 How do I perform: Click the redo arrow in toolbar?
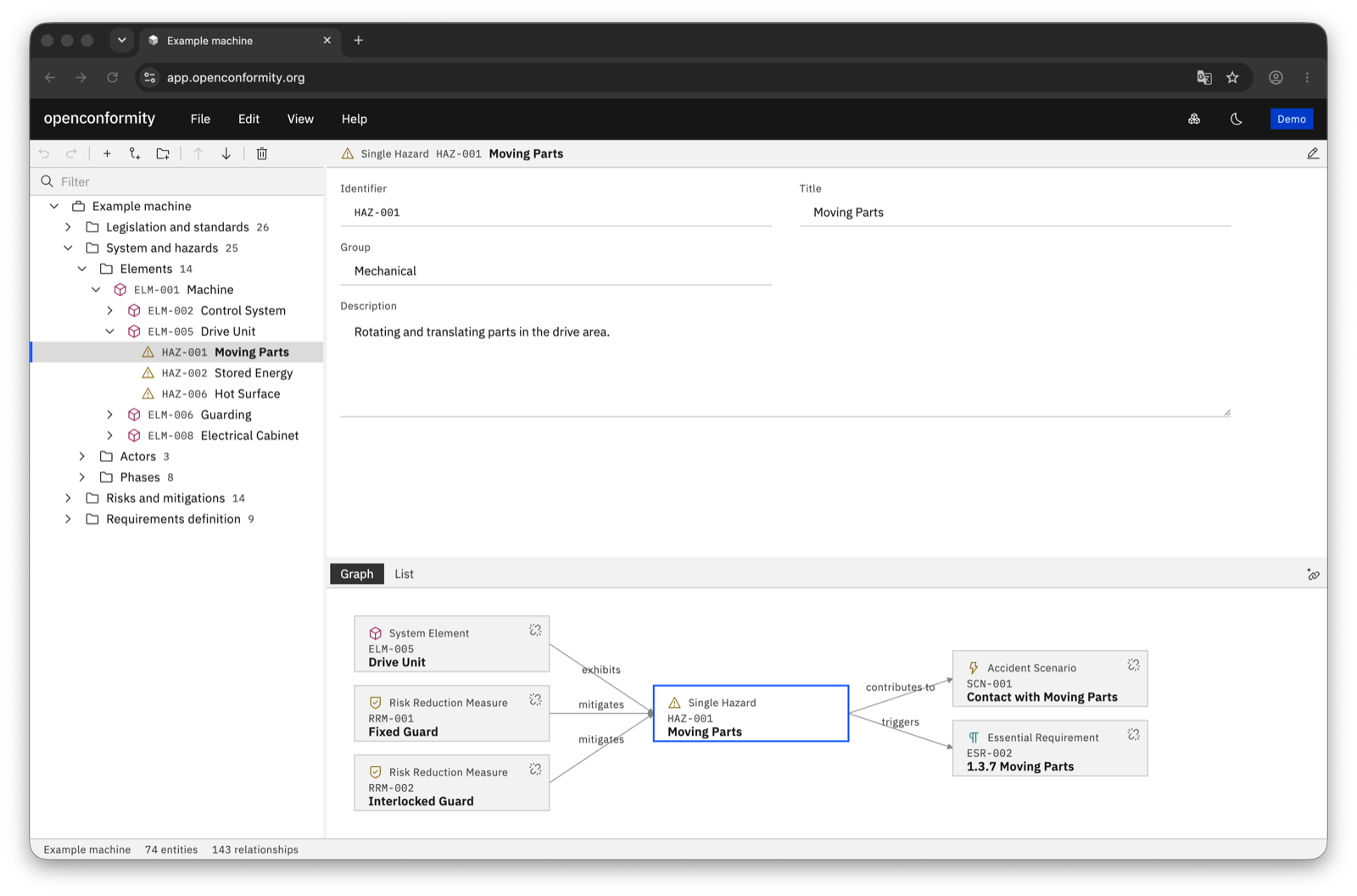coord(72,153)
